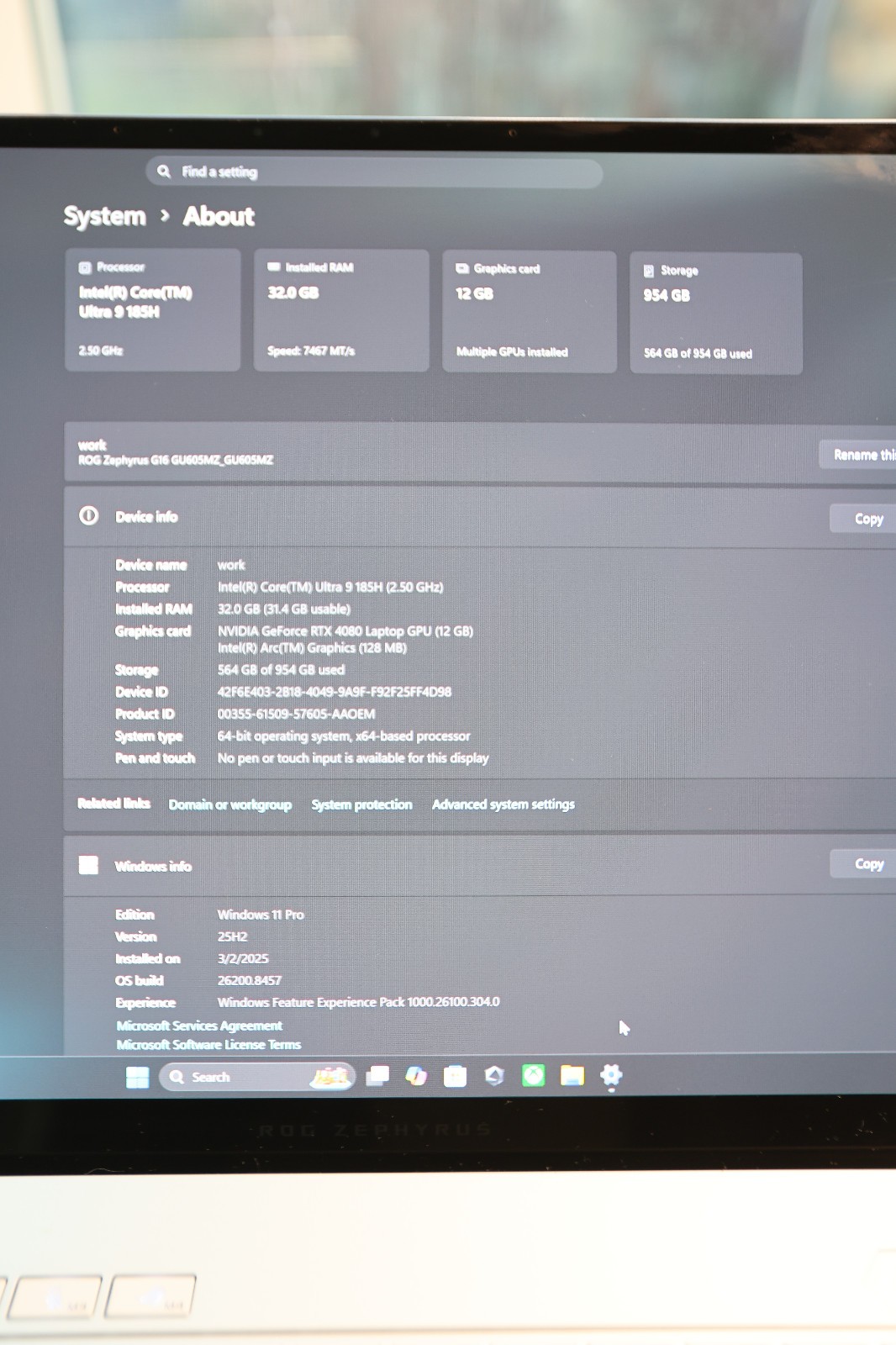
Task: Open the Windows Start menu
Action: click(137, 1077)
